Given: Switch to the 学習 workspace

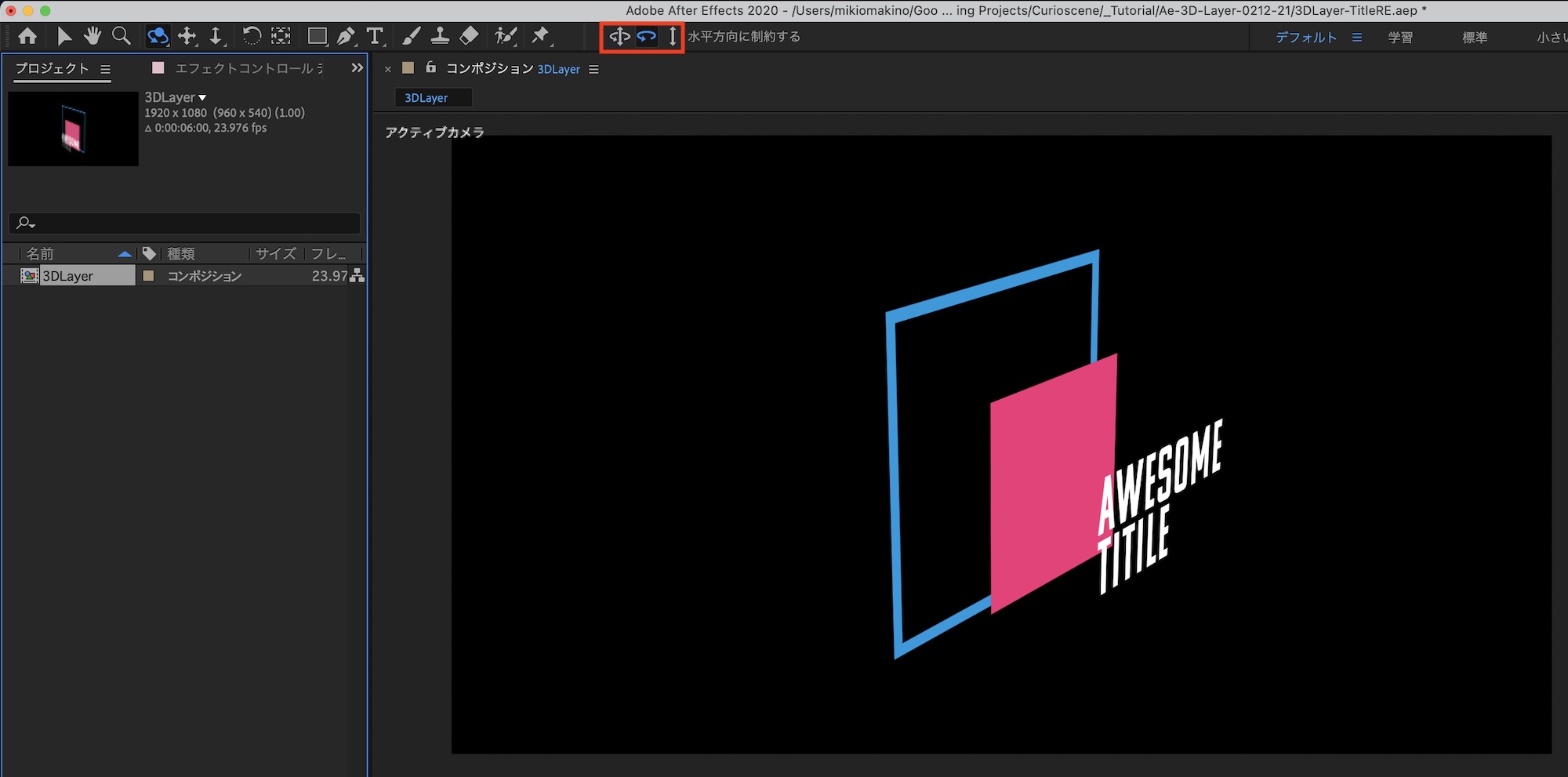Looking at the screenshot, I should [x=1399, y=38].
